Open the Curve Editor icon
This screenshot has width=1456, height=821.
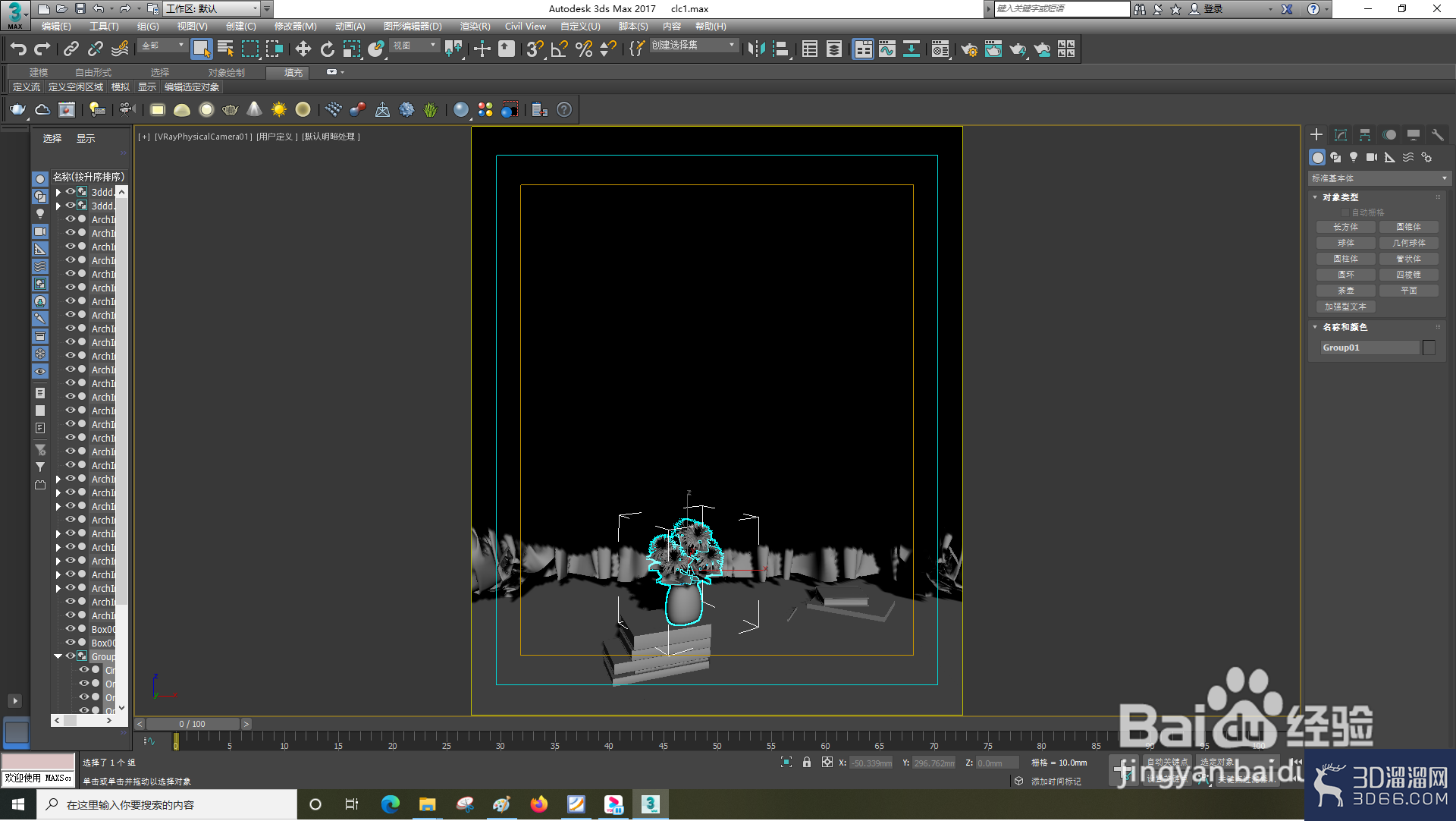(887, 49)
